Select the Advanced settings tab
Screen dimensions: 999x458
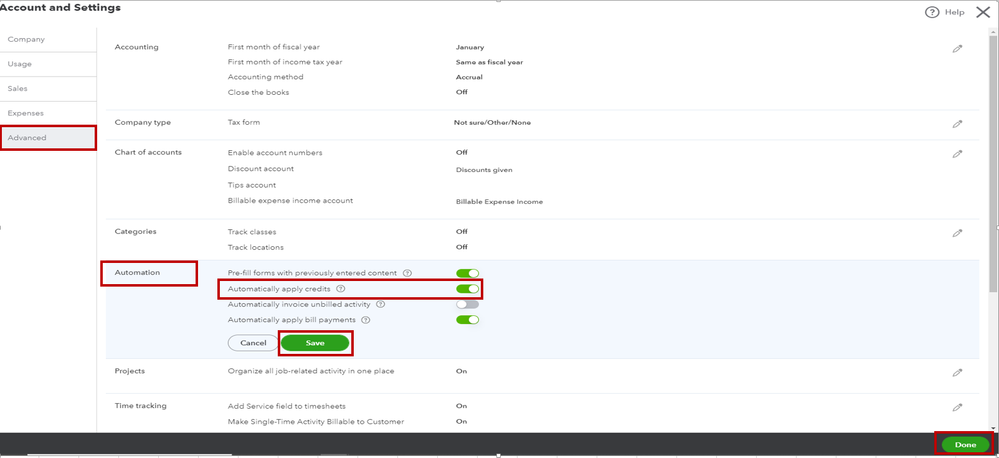coord(48,138)
